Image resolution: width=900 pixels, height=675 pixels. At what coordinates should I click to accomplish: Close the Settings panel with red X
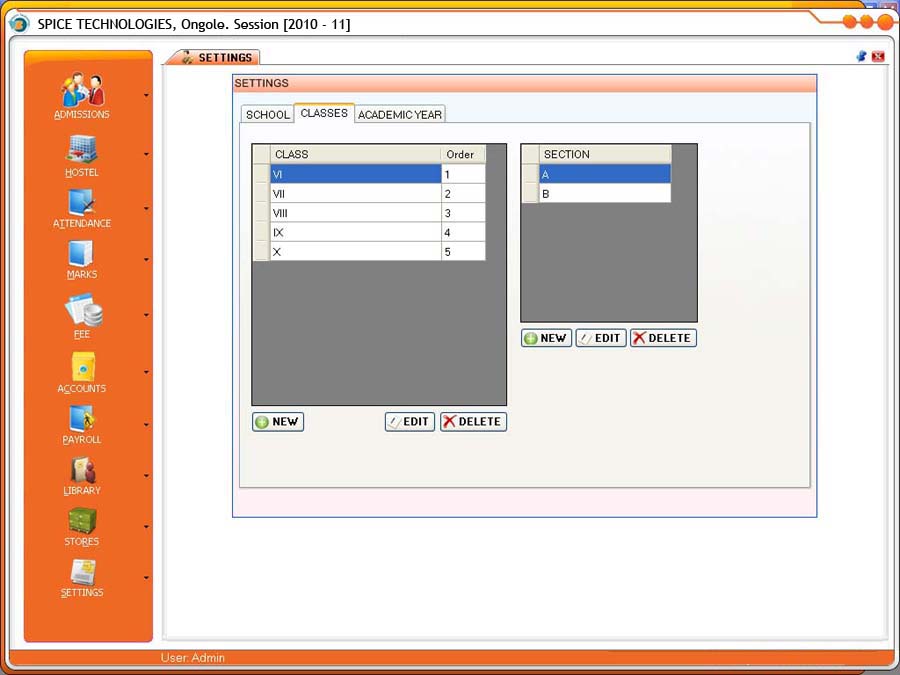pyautogui.click(x=878, y=57)
